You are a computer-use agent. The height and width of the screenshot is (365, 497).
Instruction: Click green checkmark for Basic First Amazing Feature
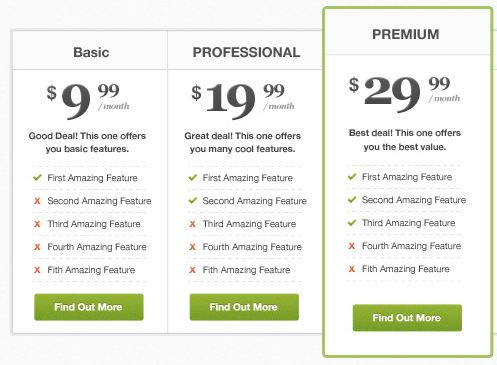coord(37,177)
